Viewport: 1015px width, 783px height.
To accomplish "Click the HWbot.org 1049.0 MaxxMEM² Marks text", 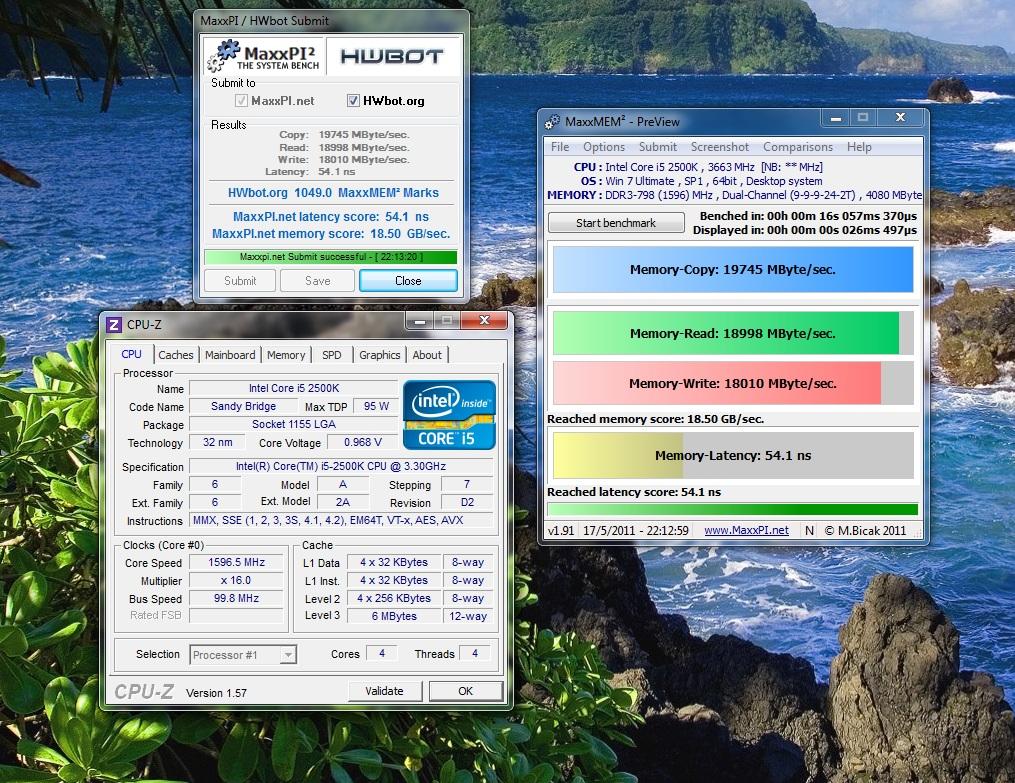I will click(333, 193).
